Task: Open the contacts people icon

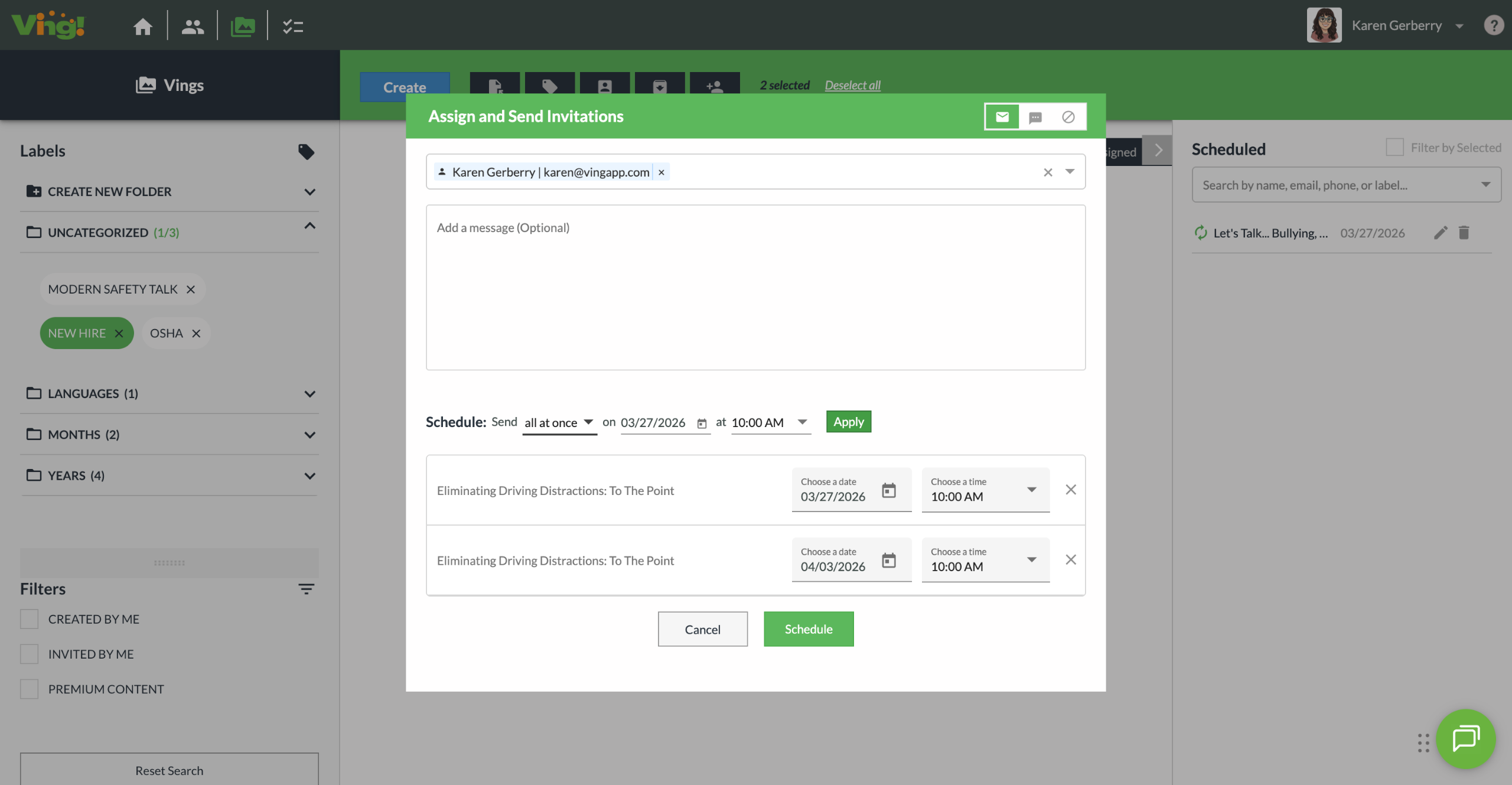Action: (x=193, y=26)
